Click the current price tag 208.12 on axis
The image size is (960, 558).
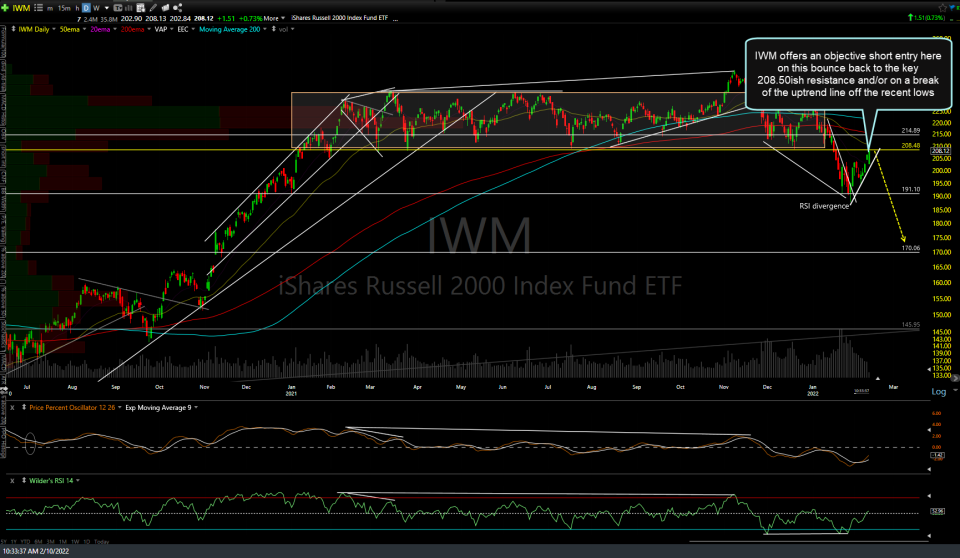[940, 151]
